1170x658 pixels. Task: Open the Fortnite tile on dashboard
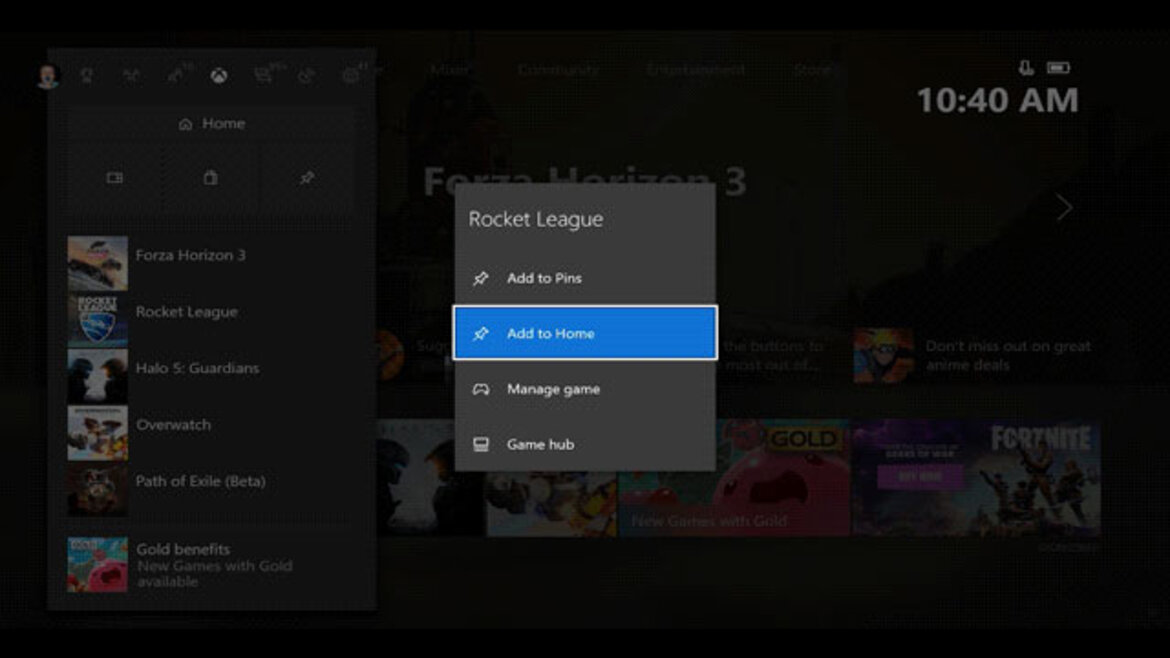coord(976,477)
